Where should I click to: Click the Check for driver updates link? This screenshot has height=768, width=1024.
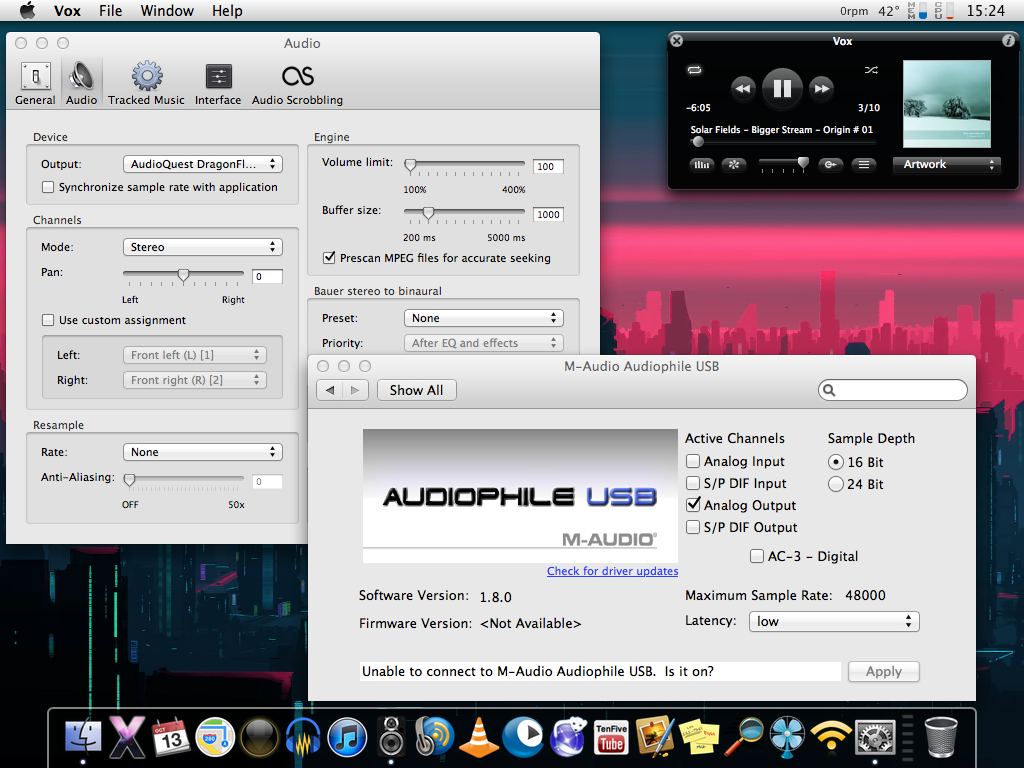(613, 571)
